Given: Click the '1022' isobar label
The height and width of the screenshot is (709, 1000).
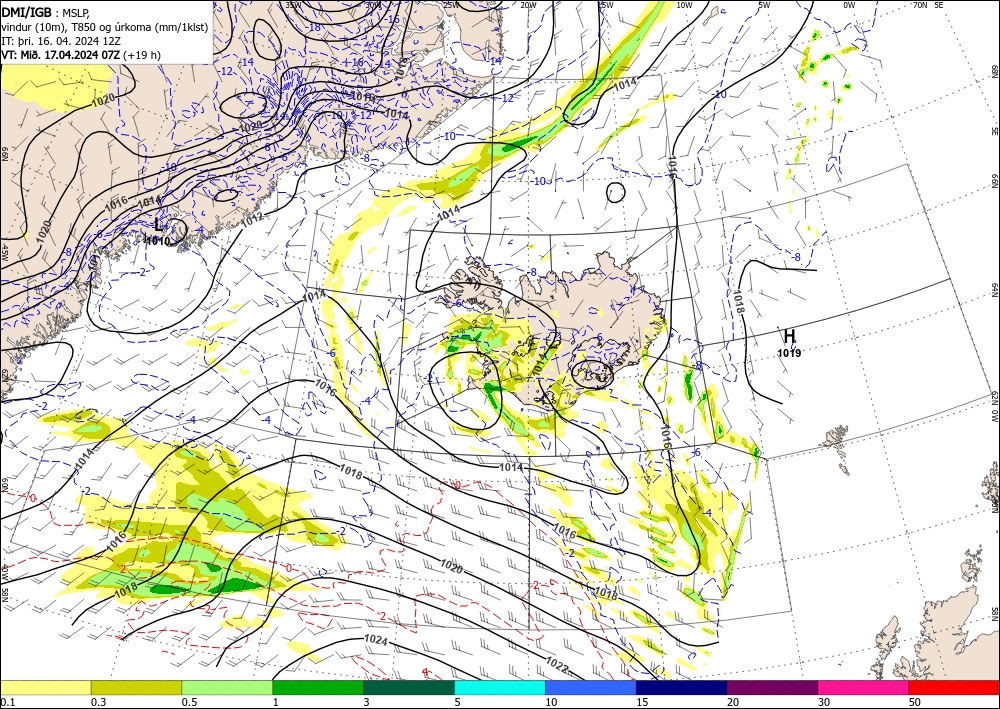Looking at the screenshot, I should point(557,666).
